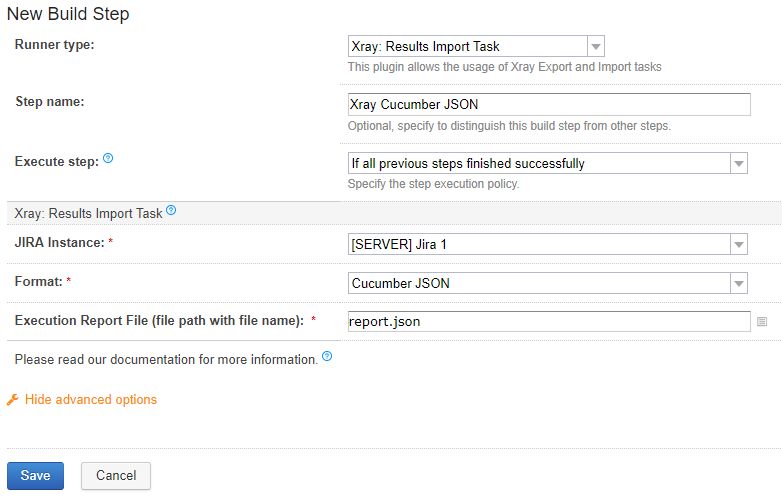Image resolution: width=782 pixels, height=500 pixels.
Task: Open the file tree icon beside report.json
Action: coord(762,322)
